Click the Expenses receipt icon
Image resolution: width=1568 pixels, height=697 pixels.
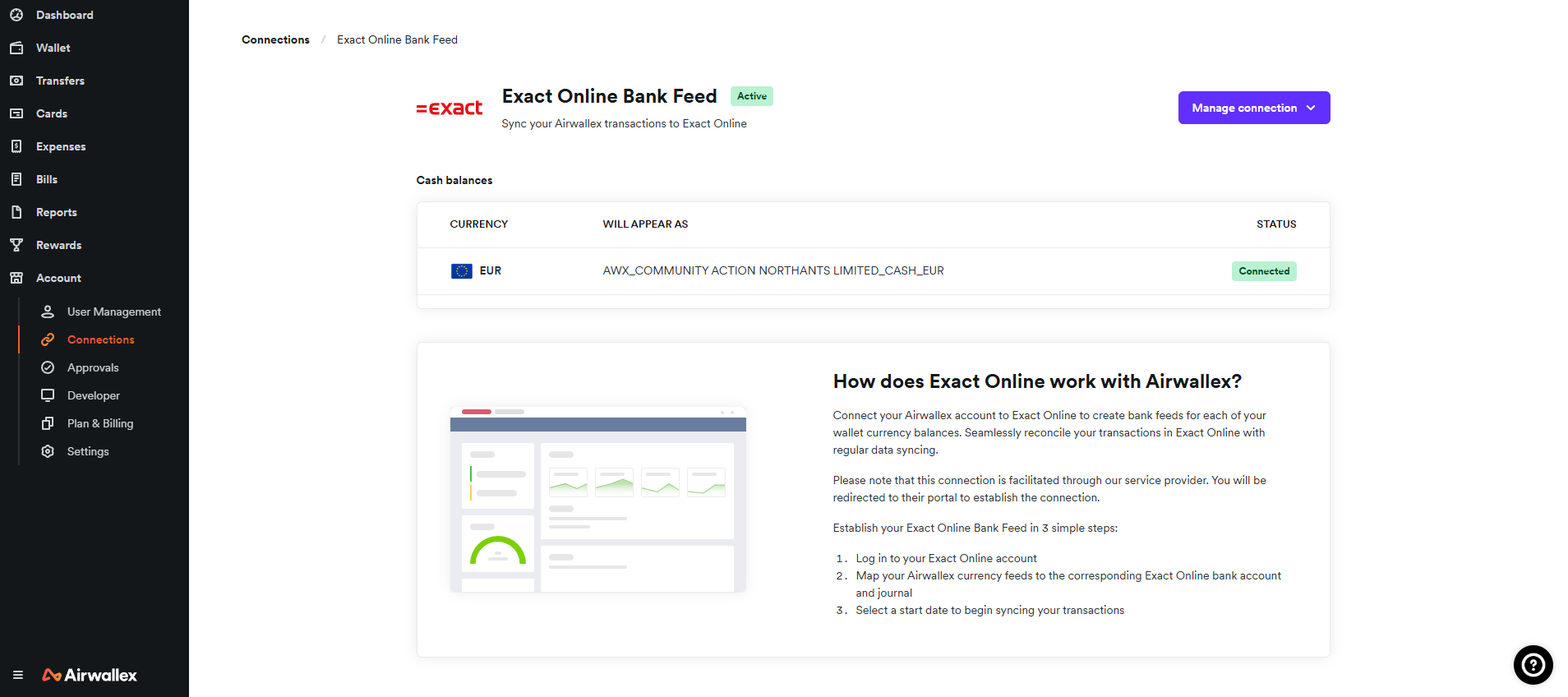pyautogui.click(x=16, y=146)
